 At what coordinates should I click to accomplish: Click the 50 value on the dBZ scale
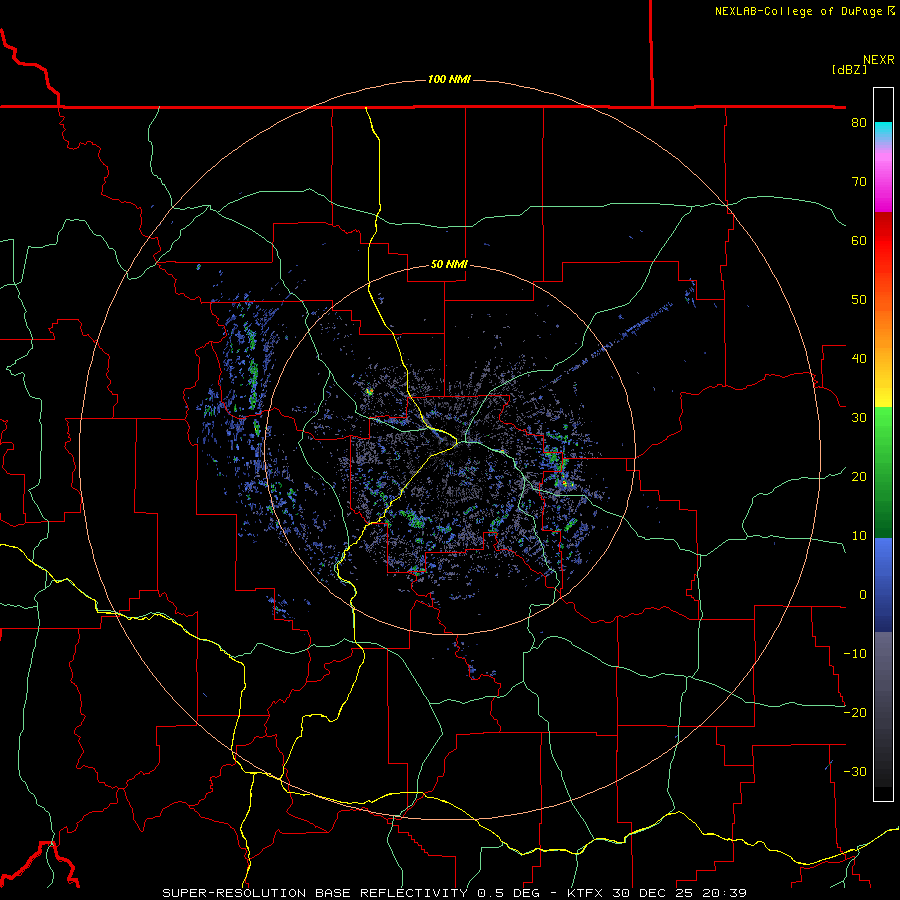pyautogui.click(x=859, y=300)
